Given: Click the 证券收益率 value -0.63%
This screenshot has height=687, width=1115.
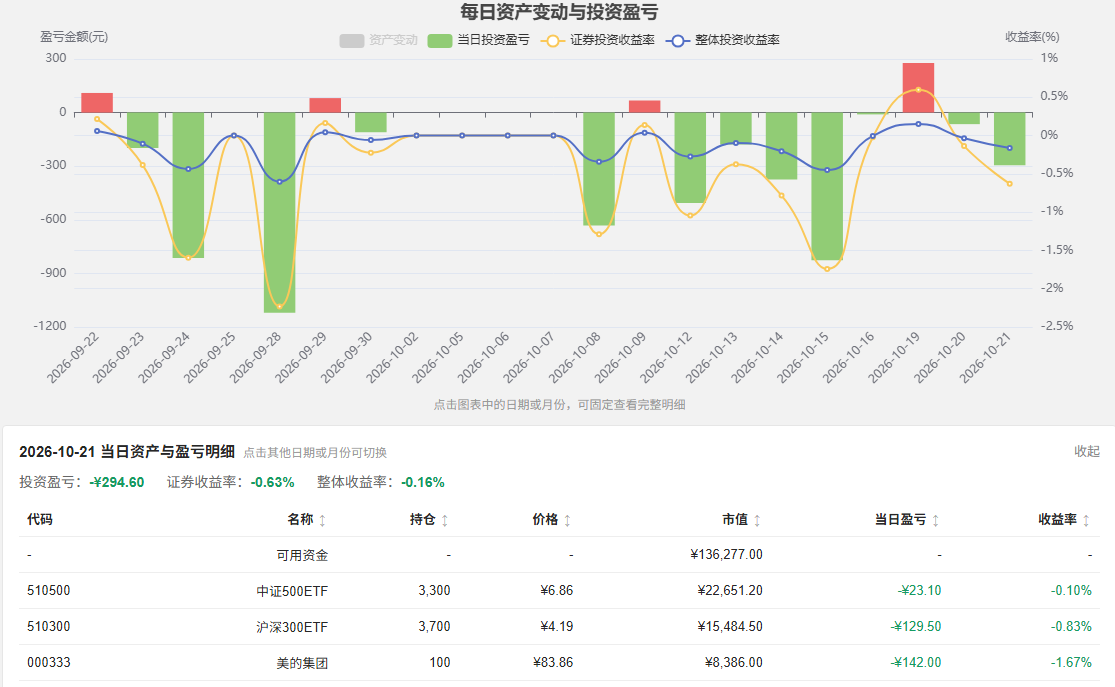Looking at the screenshot, I should pyautogui.click(x=272, y=483).
